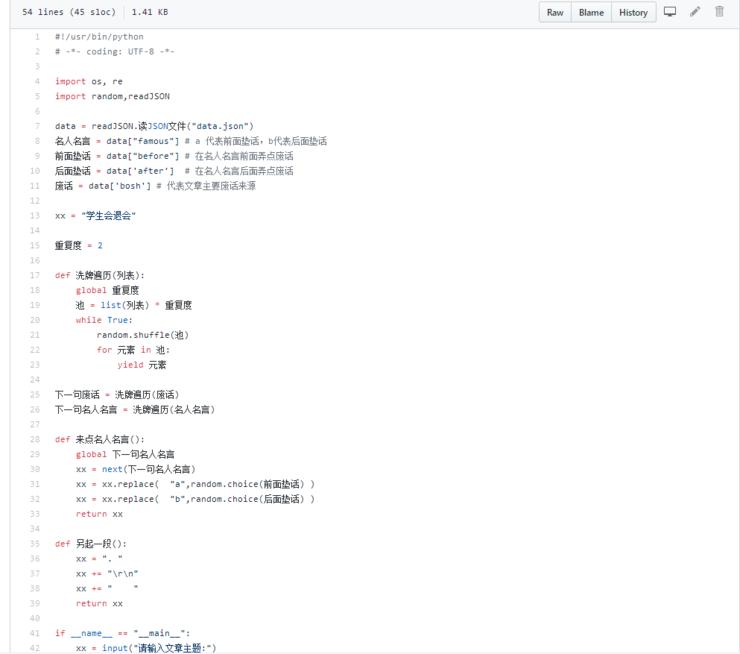Click the '1.41 KB' file size text
This screenshot has width=740, height=654.
click(150, 12)
